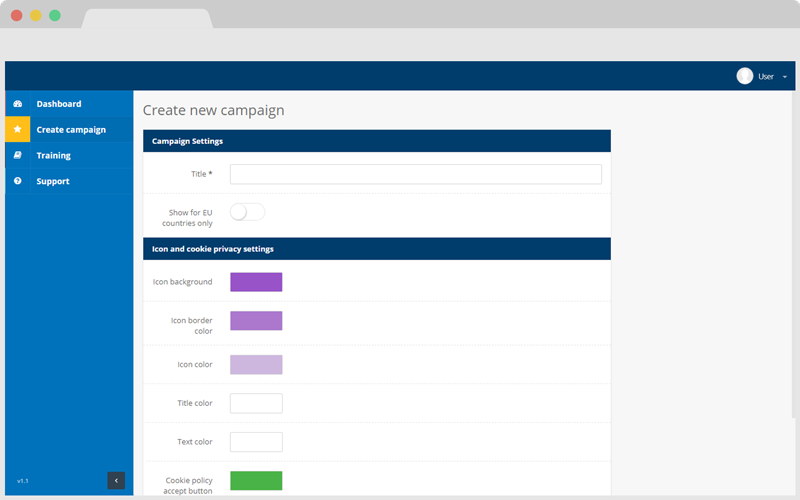Open the Title color white swatch

coord(256,403)
